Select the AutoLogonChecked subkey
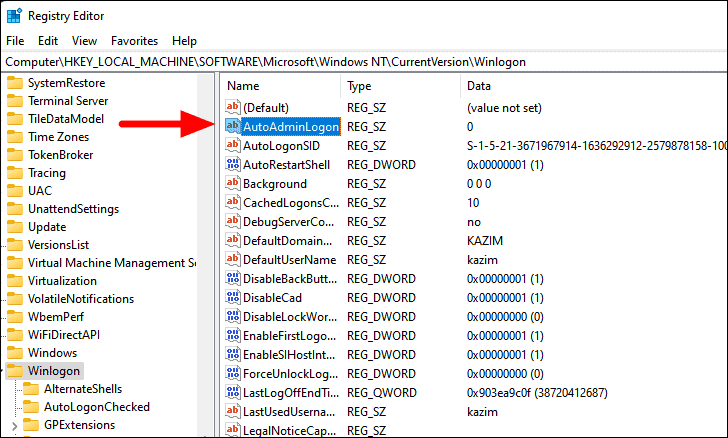The width and height of the screenshot is (728, 438). [97, 407]
